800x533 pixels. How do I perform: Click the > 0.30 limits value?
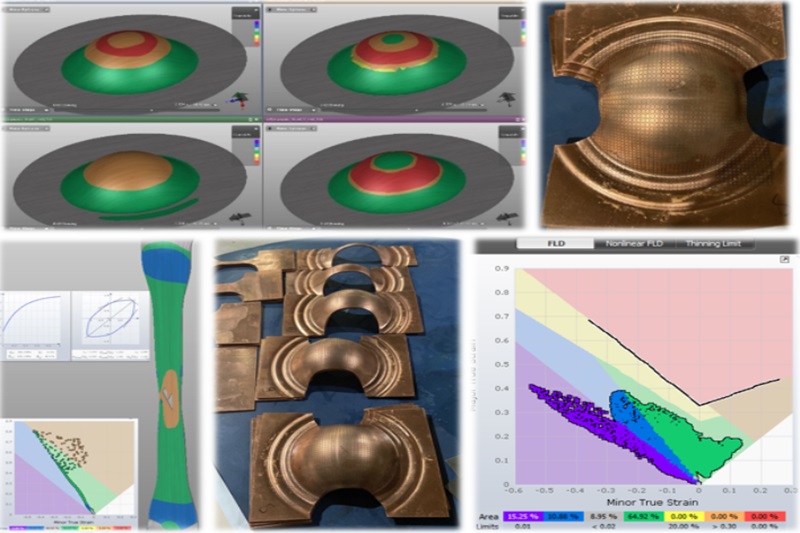coord(723,526)
